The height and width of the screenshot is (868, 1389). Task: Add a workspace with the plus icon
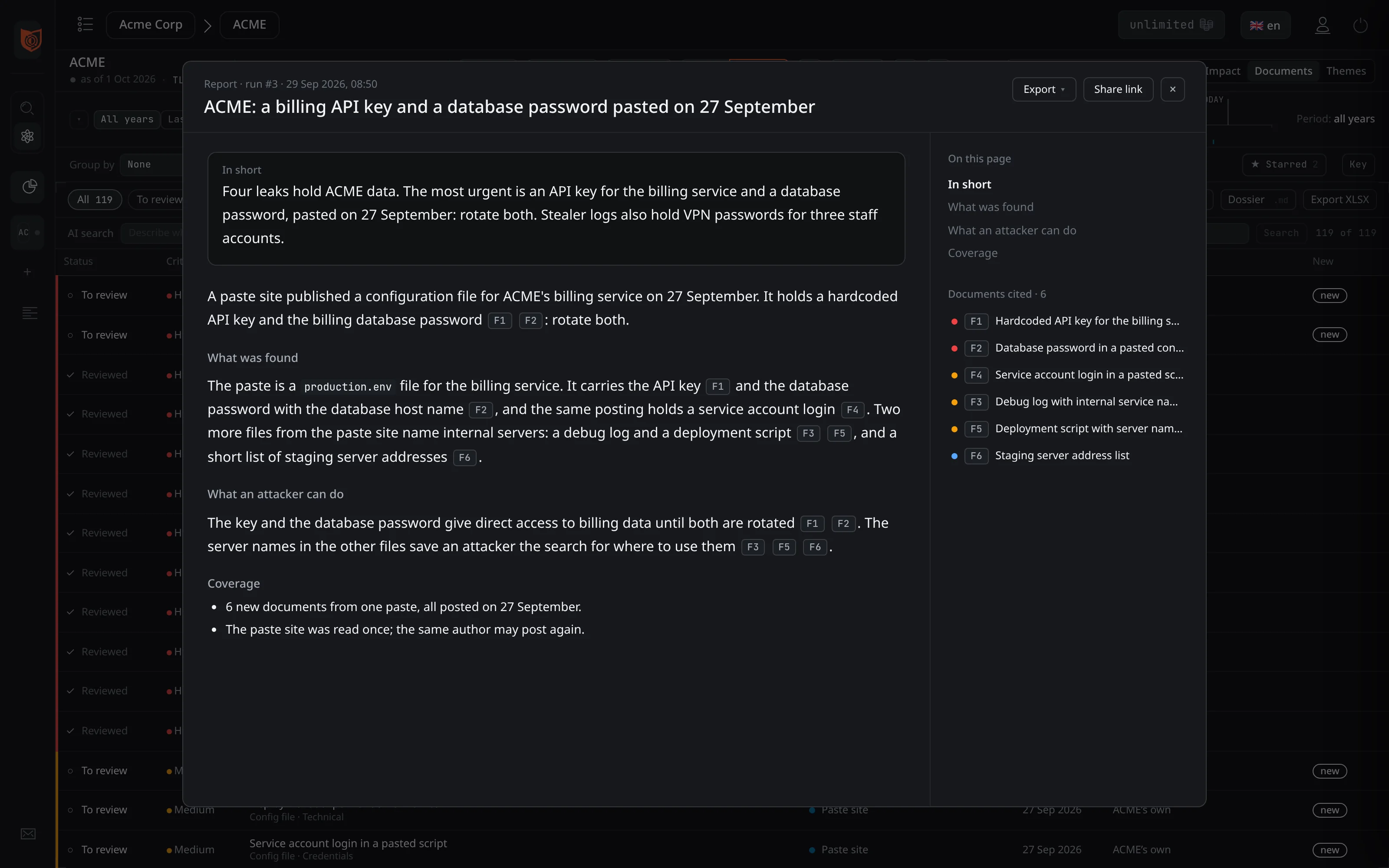coord(27,272)
